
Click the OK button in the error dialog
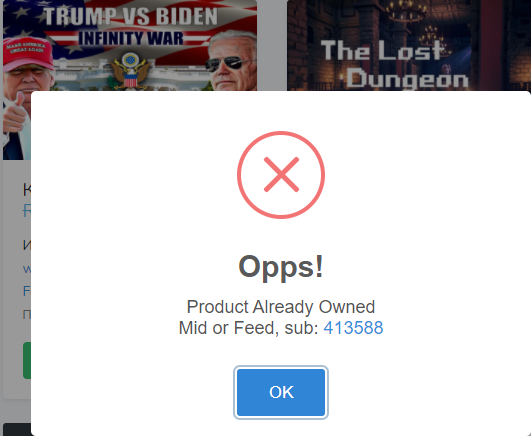281,392
